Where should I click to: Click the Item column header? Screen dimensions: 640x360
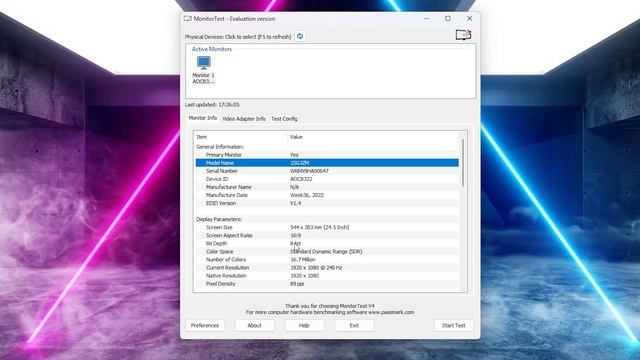click(241, 137)
